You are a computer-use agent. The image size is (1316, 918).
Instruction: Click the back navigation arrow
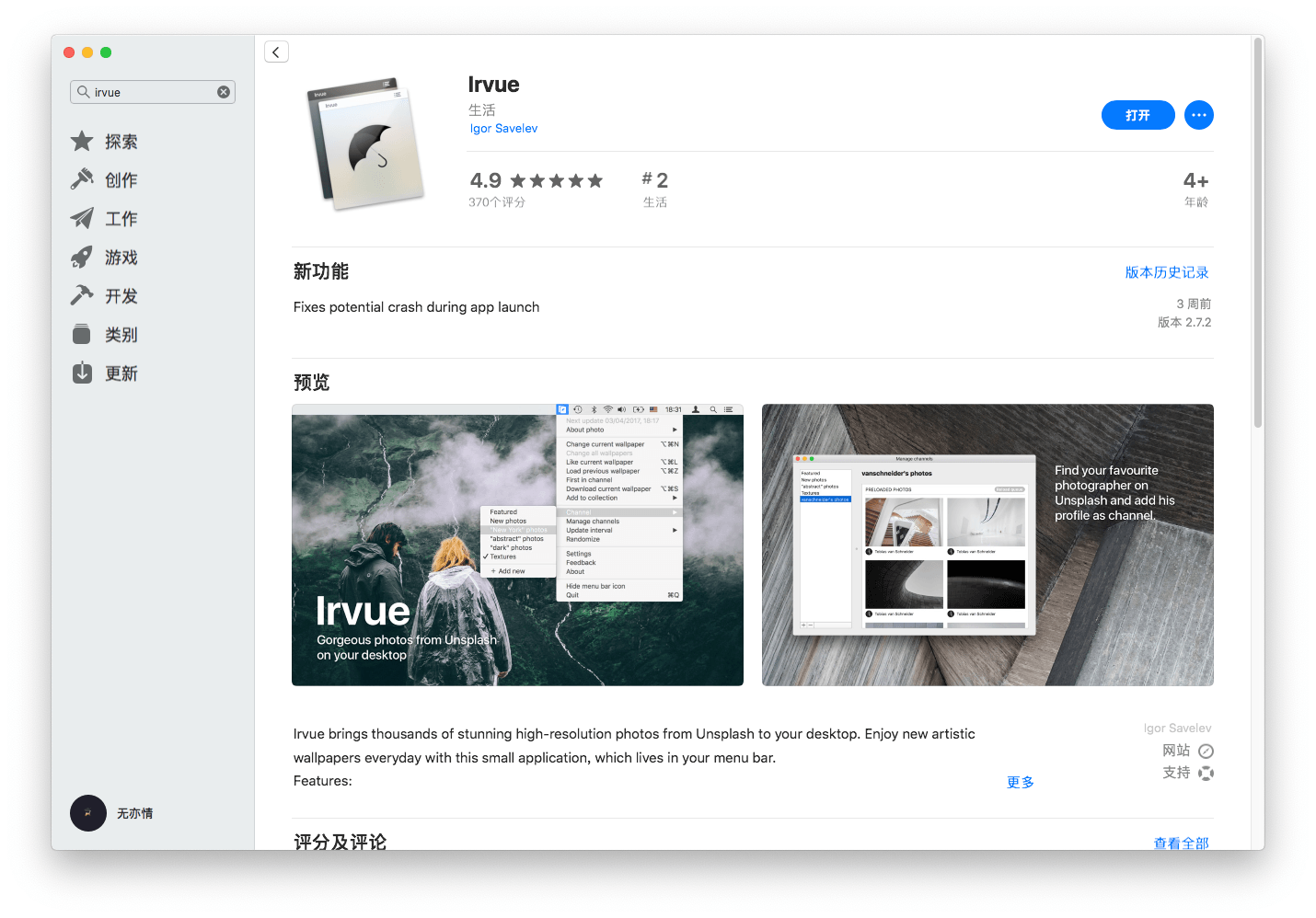coord(276,52)
